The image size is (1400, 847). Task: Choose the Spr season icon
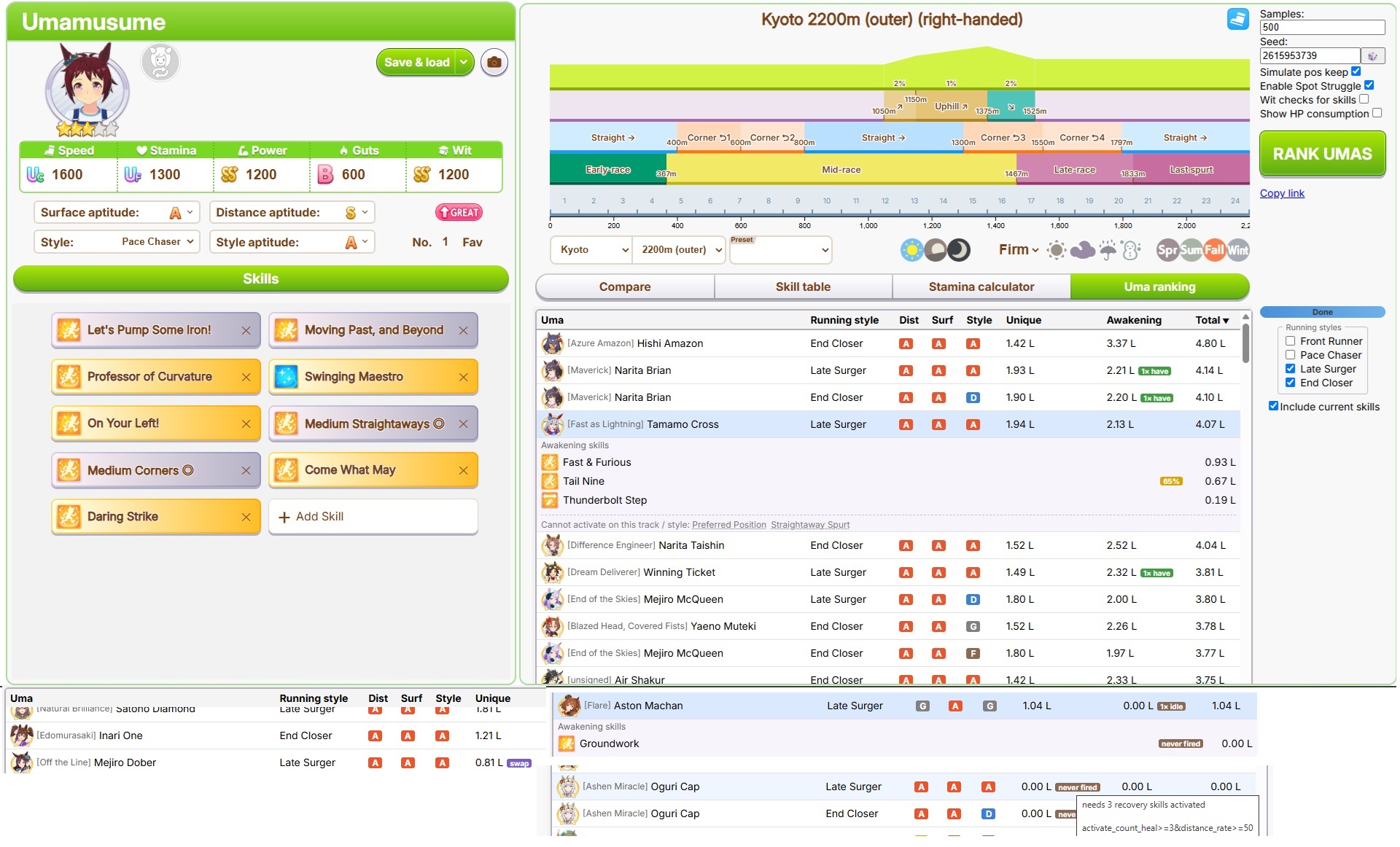[x=1167, y=251]
